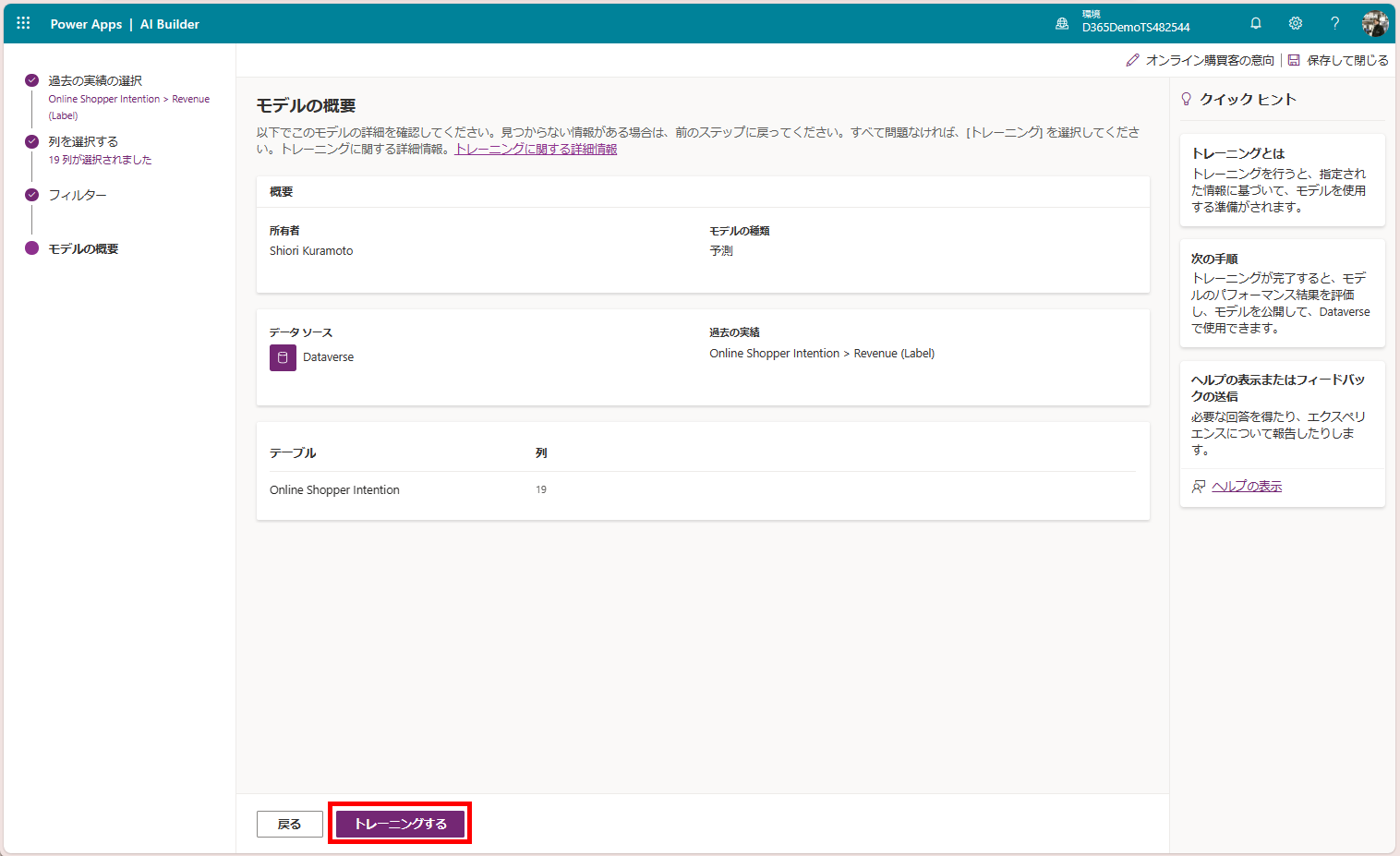Click AI Builder in the header
The height and width of the screenshot is (856, 1400).
[x=170, y=24]
